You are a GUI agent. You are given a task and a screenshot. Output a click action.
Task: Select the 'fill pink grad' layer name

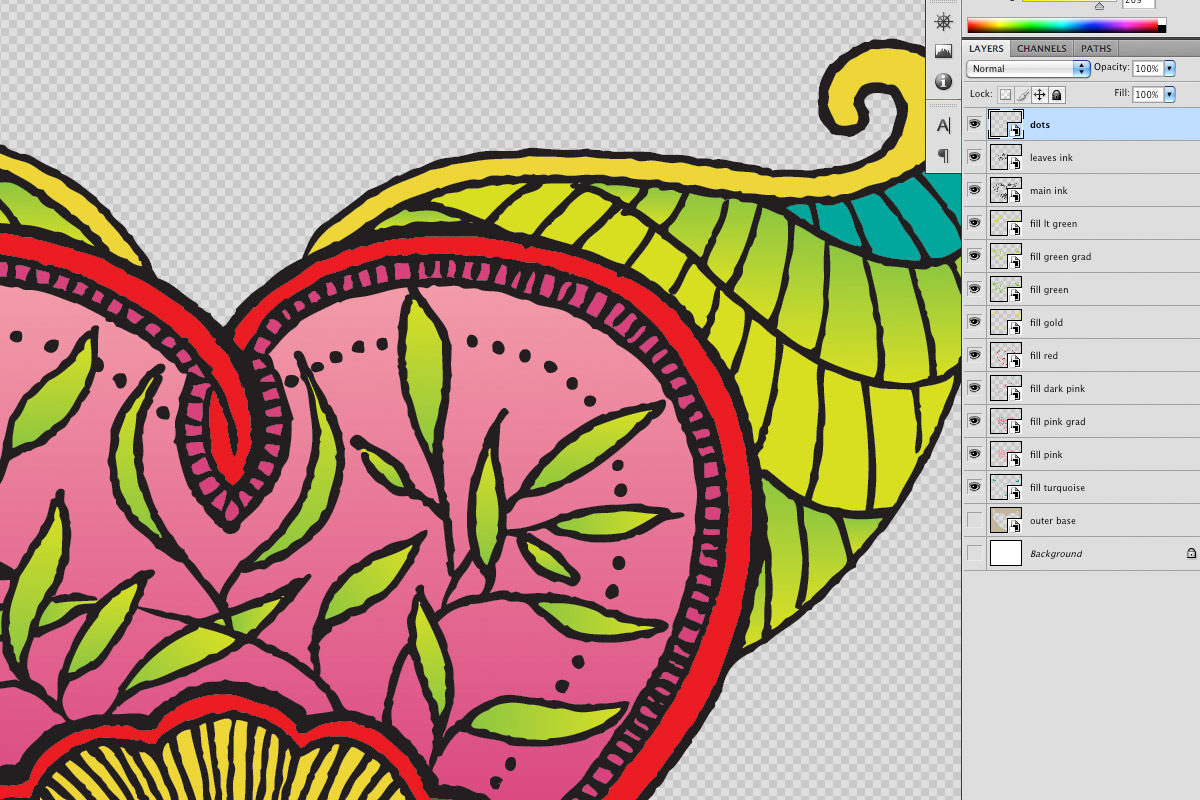tap(1057, 422)
